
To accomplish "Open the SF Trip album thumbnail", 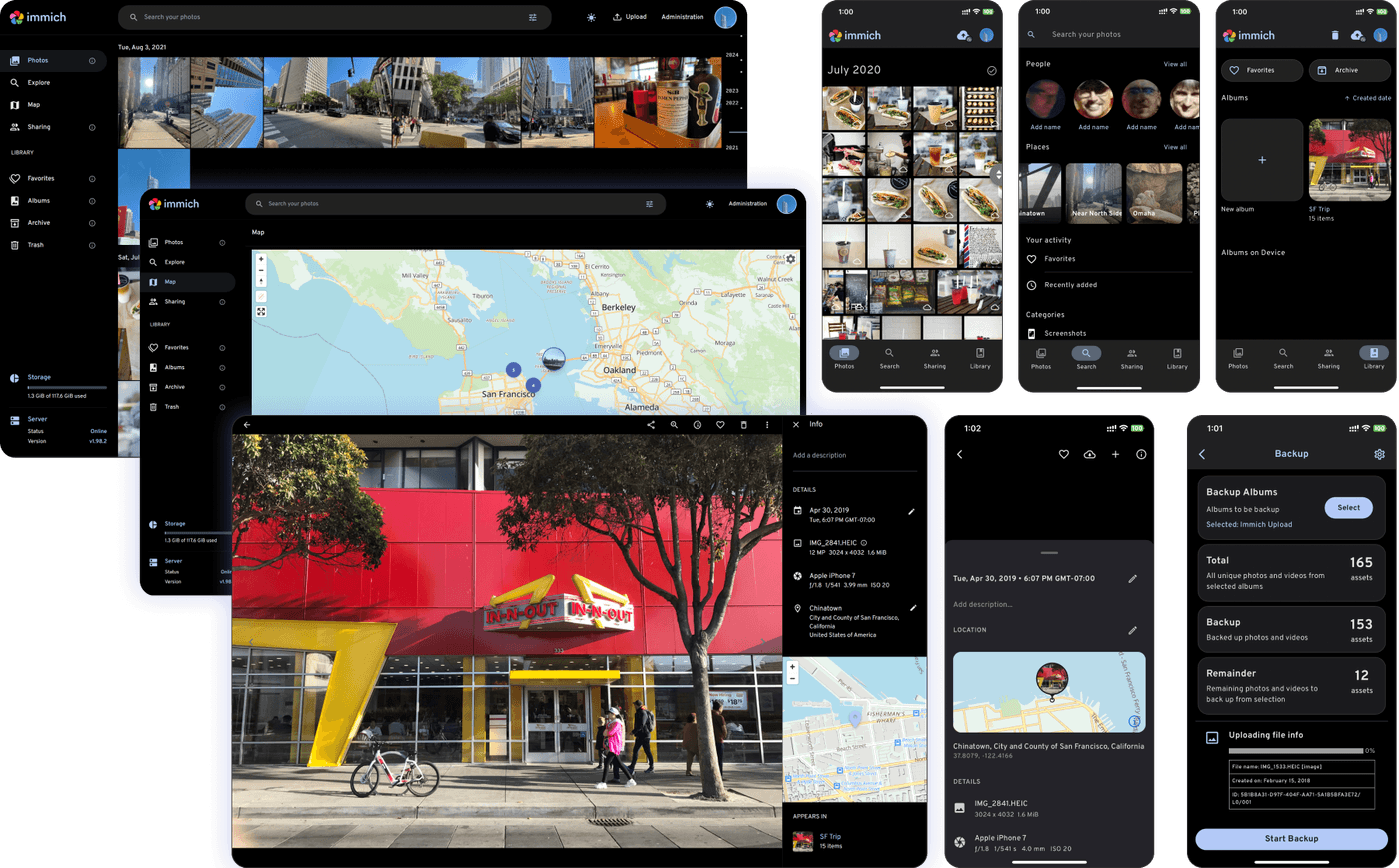I will 1349,160.
